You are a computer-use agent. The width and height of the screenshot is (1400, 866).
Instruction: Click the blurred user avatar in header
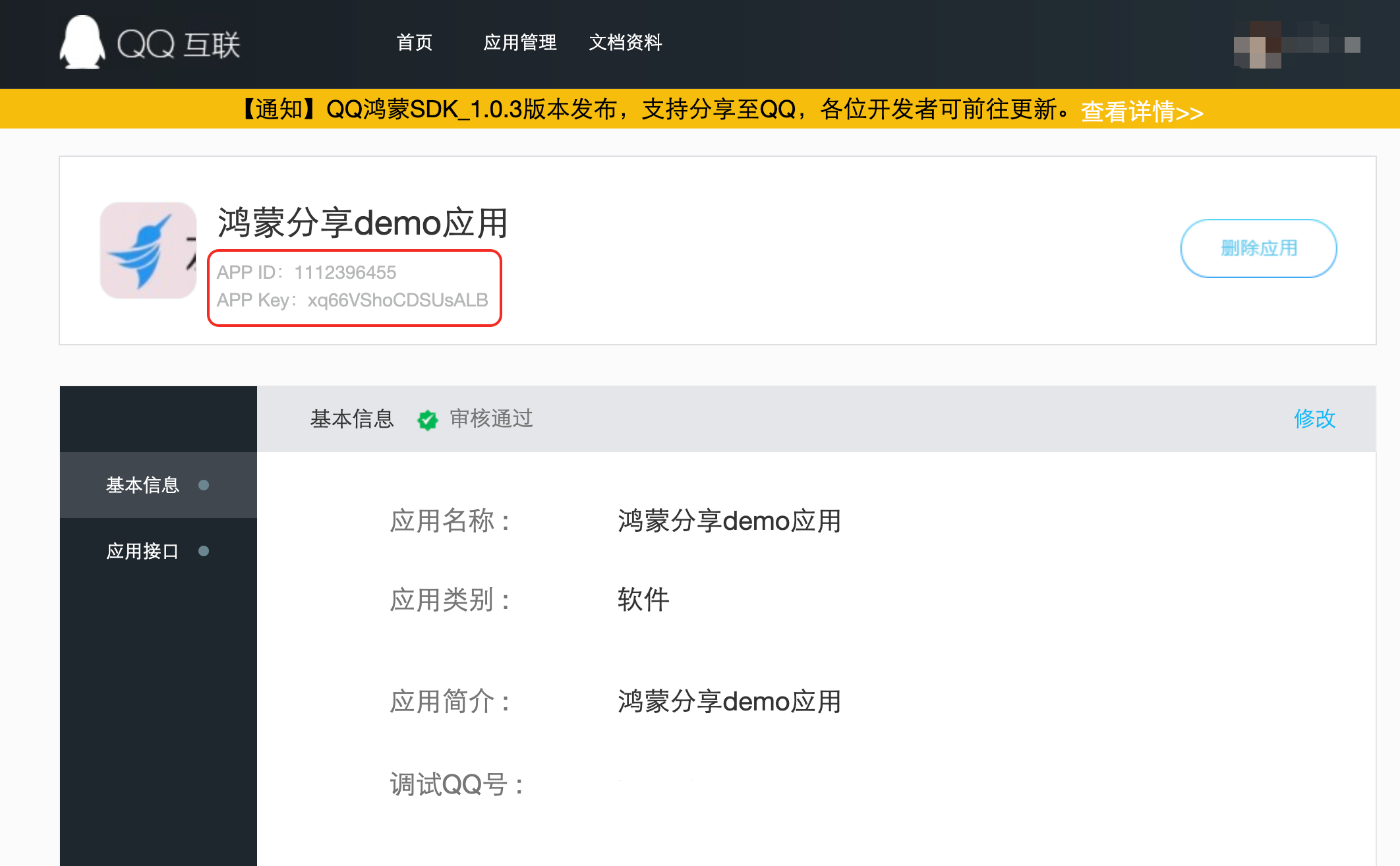(1258, 44)
